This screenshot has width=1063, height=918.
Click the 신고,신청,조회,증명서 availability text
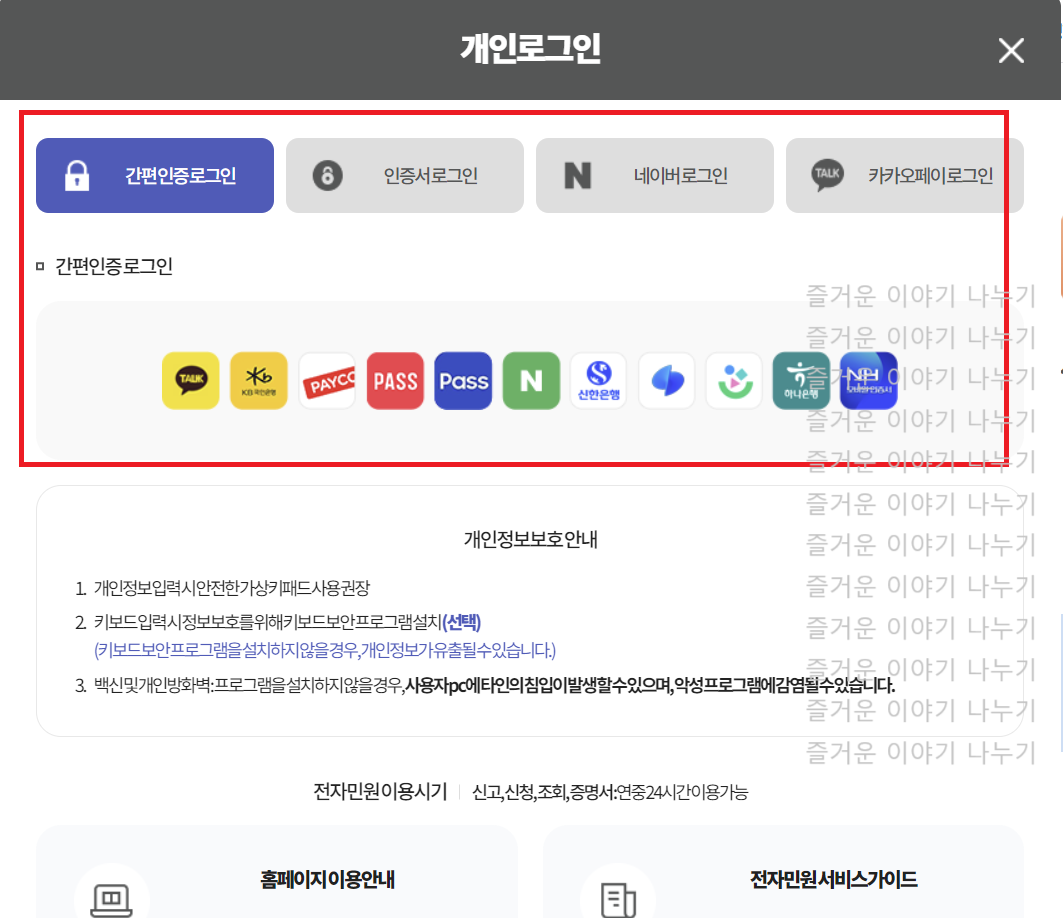[610, 792]
